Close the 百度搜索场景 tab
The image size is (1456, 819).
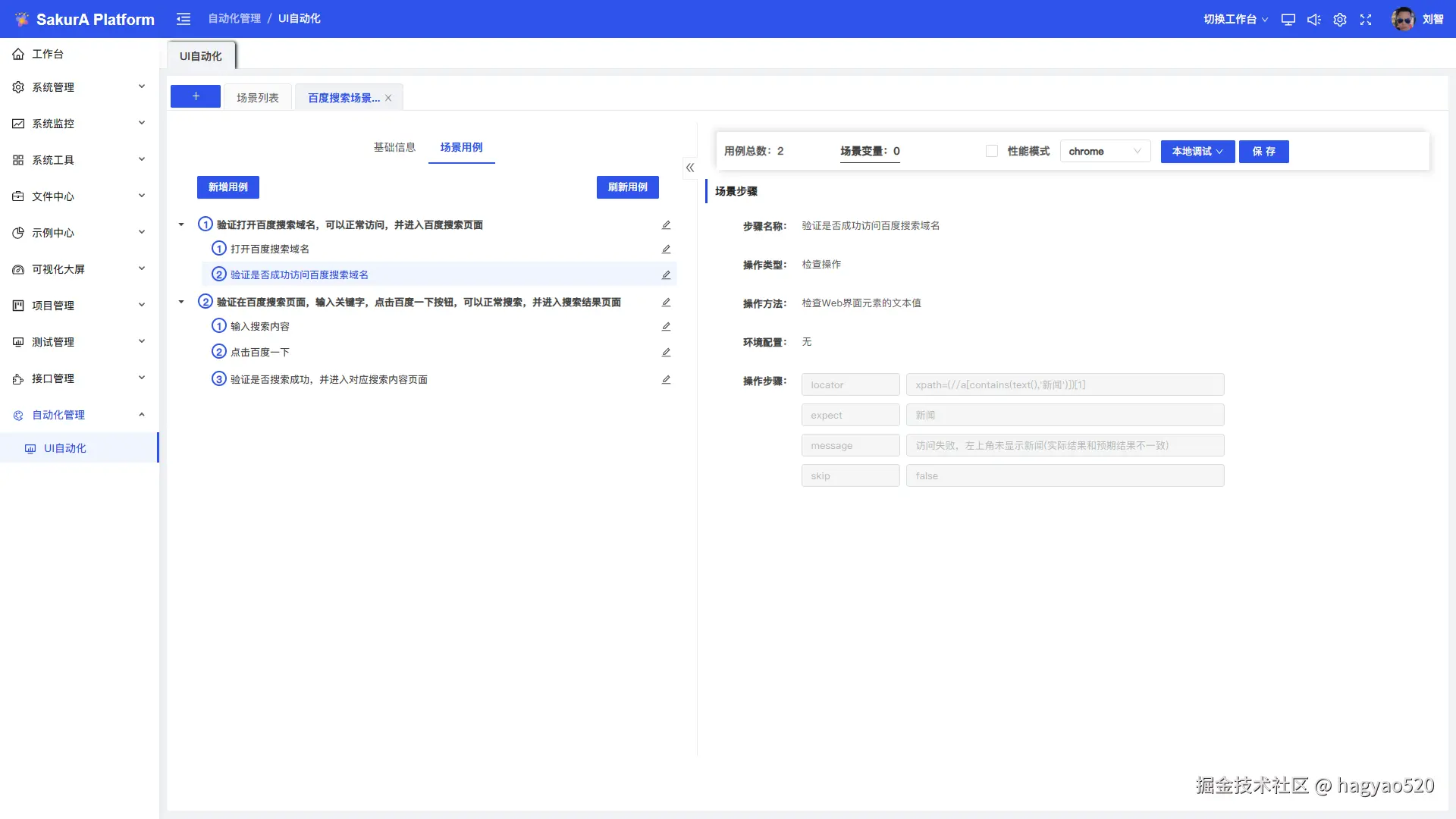[x=388, y=98]
